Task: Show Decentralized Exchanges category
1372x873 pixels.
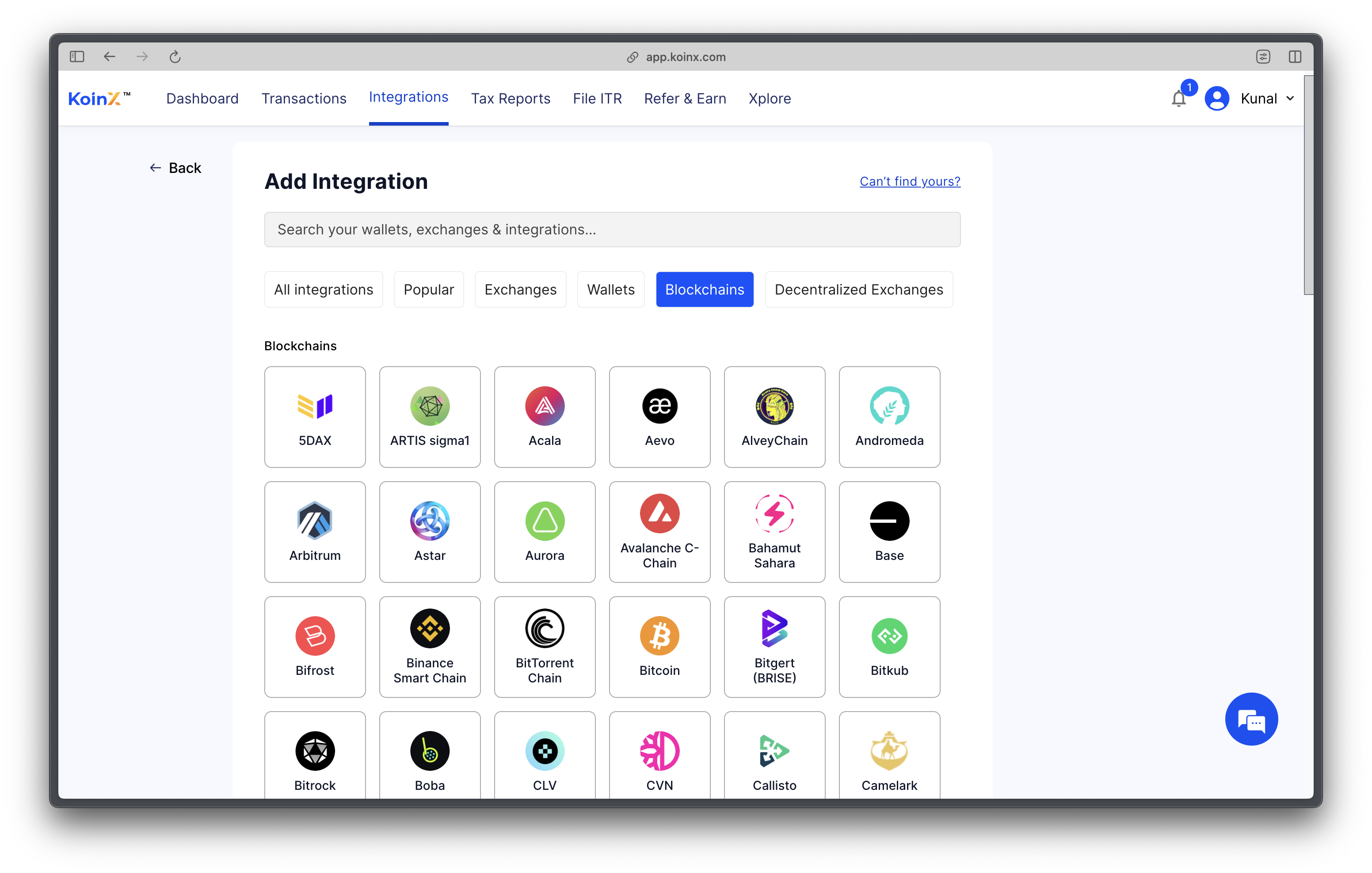Action: pos(859,290)
